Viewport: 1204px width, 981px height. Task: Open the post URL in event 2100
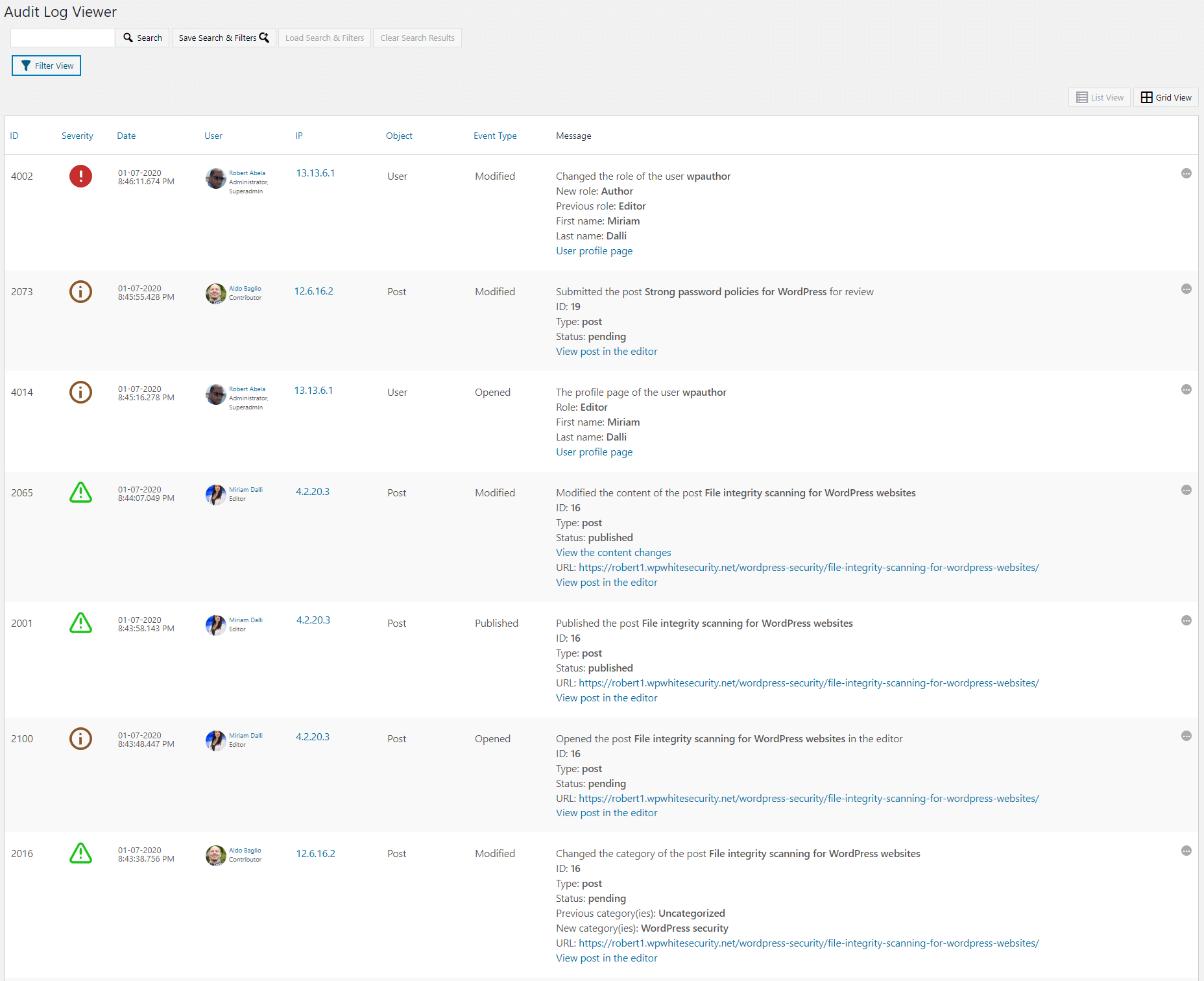coord(809,798)
